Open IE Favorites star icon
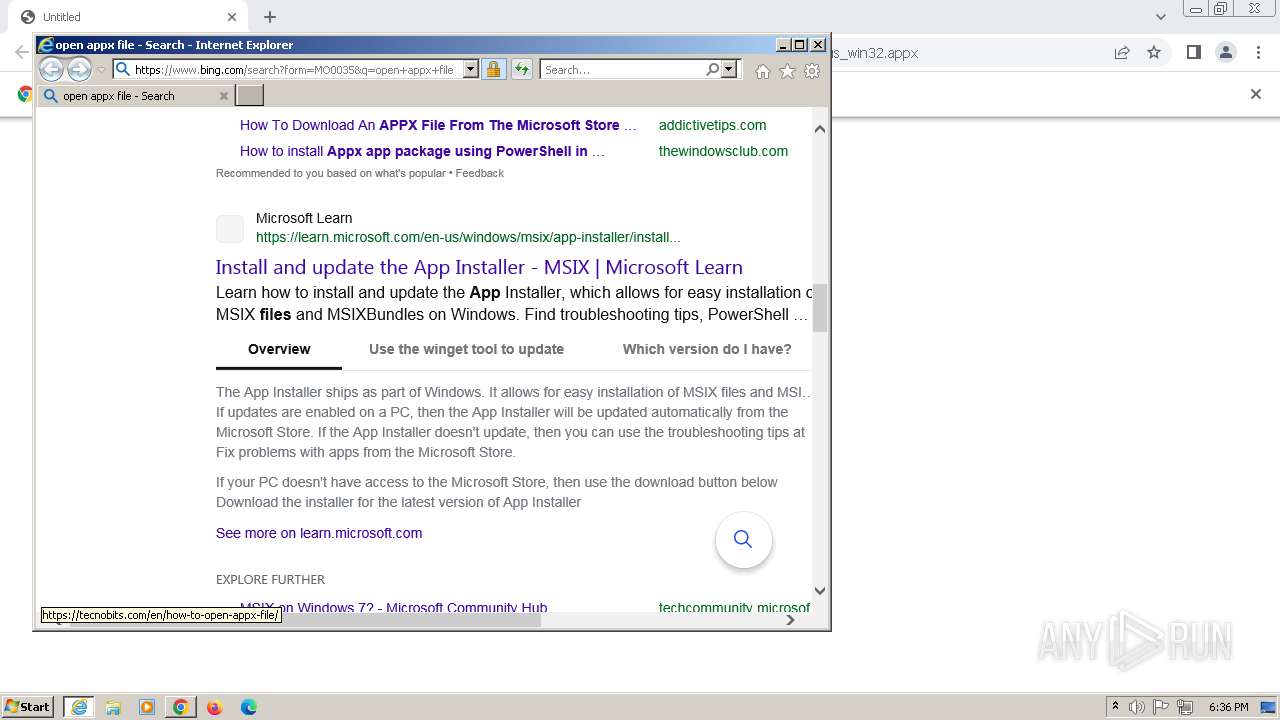The height and width of the screenshot is (720, 1280). [x=788, y=71]
